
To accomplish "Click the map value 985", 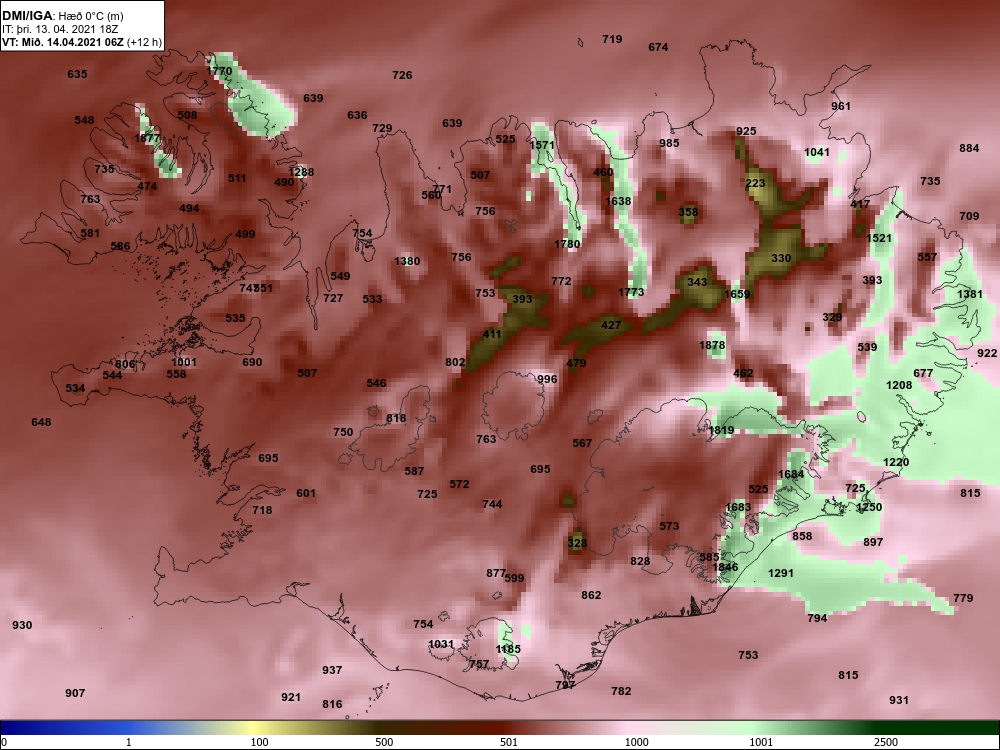I will 669,143.
